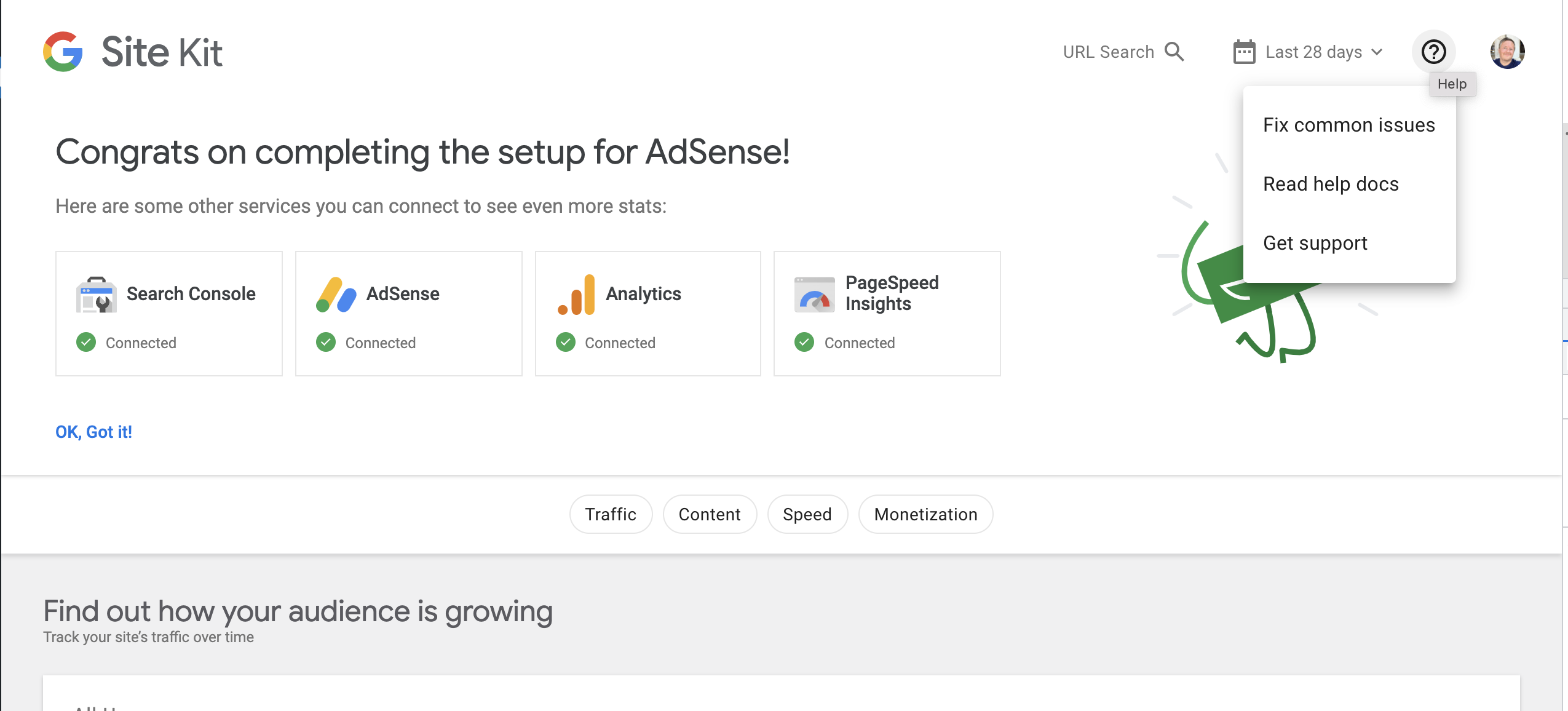1568x711 pixels.
Task: Click the Analytics service icon
Action: (x=577, y=294)
